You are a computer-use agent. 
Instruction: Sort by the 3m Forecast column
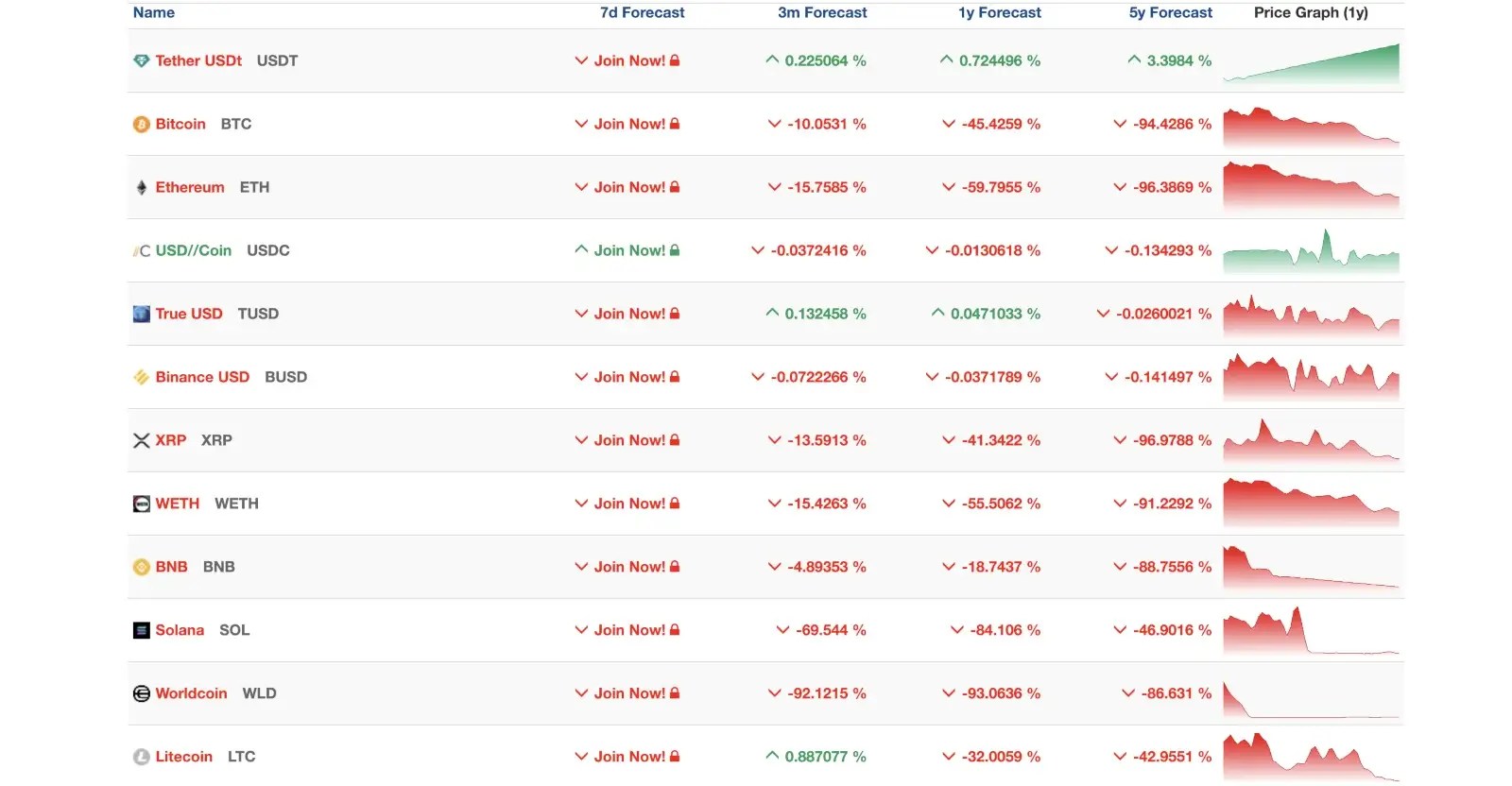pyautogui.click(x=822, y=12)
